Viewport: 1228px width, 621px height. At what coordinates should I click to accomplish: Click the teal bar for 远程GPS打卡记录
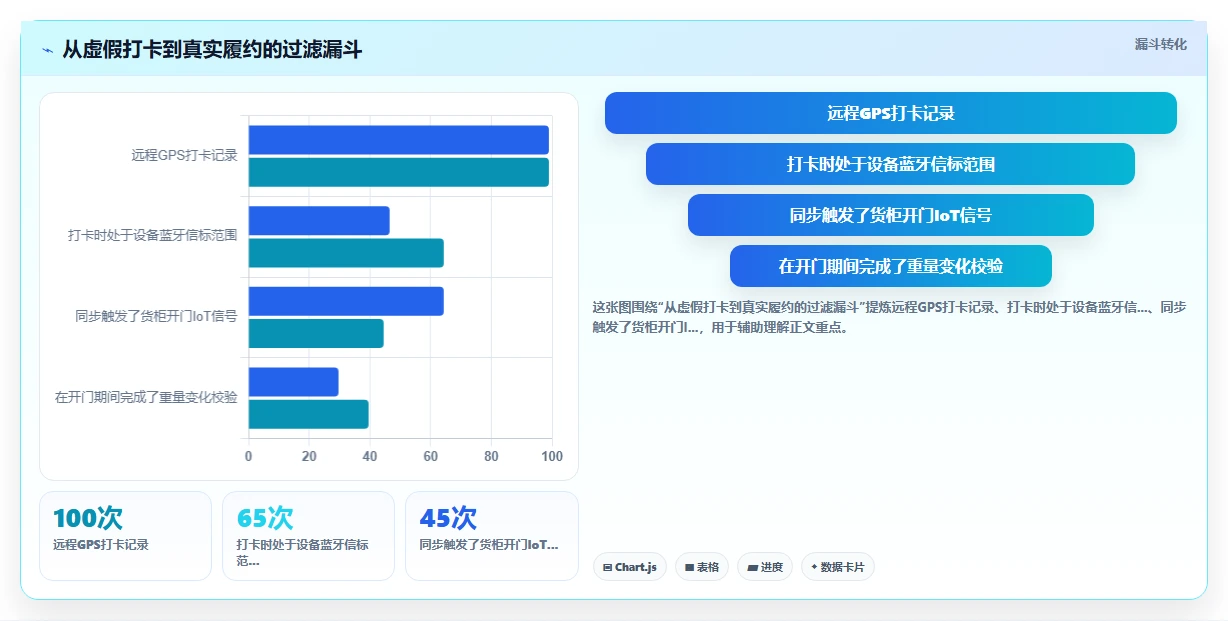399,172
